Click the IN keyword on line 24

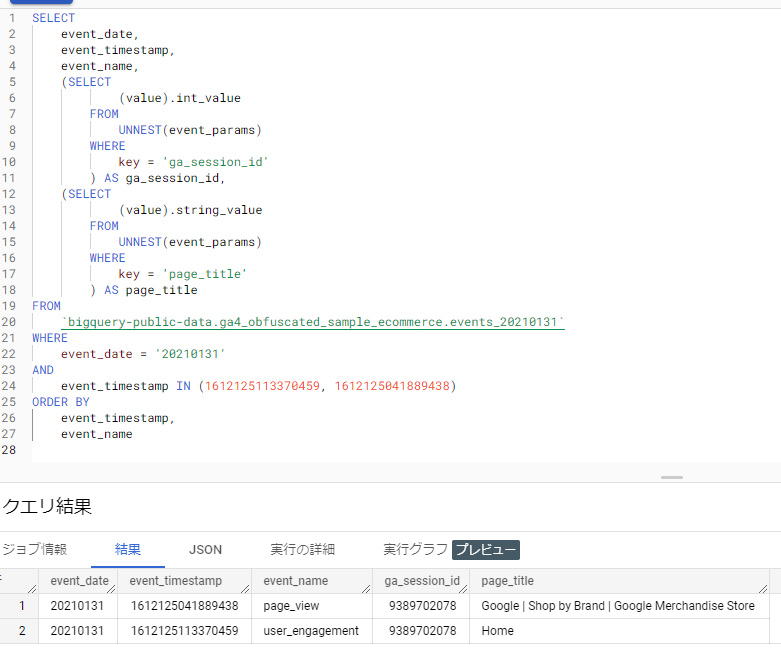pos(183,386)
